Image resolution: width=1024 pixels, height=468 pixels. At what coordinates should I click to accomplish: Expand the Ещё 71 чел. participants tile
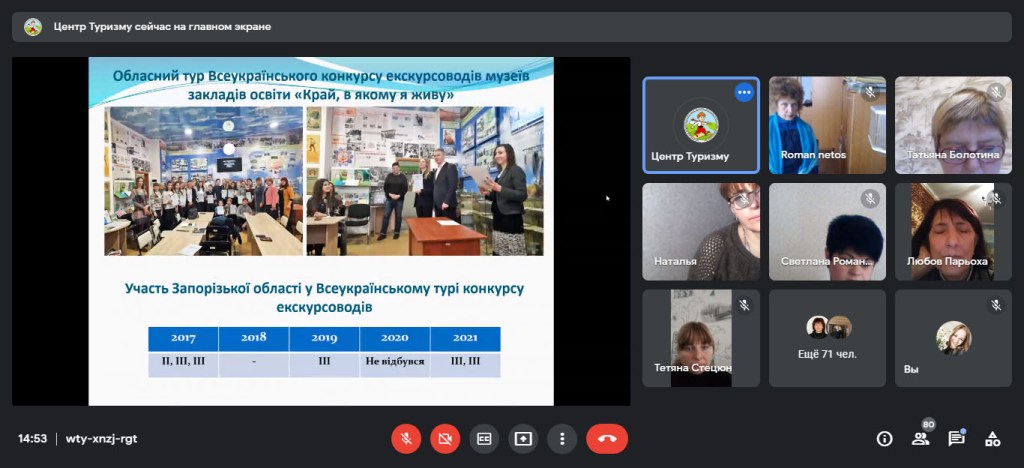(x=827, y=337)
